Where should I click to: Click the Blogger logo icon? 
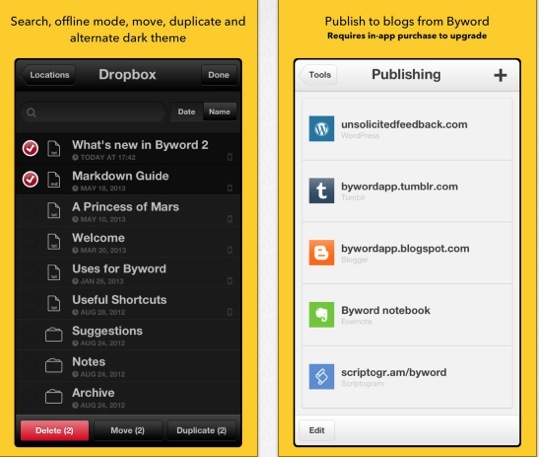pos(321,252)
